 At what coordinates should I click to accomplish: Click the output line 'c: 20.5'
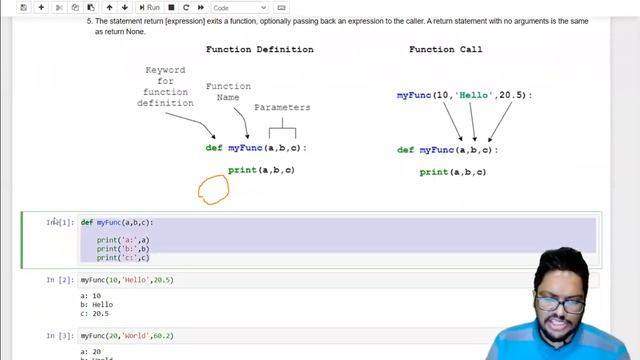point(95,313)
